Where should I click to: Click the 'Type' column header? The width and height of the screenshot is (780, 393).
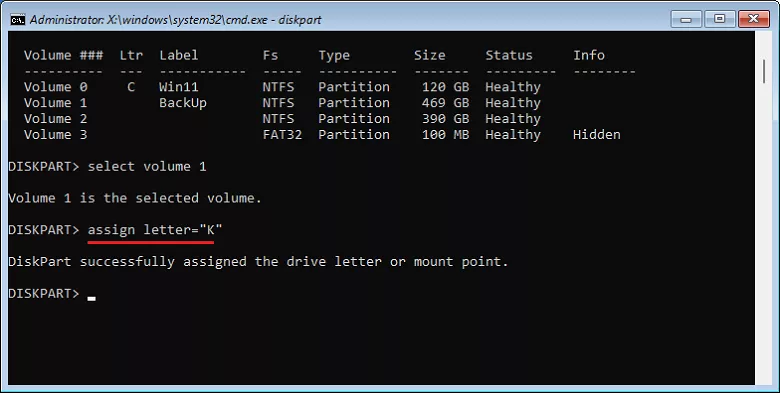tap(334, 56)
